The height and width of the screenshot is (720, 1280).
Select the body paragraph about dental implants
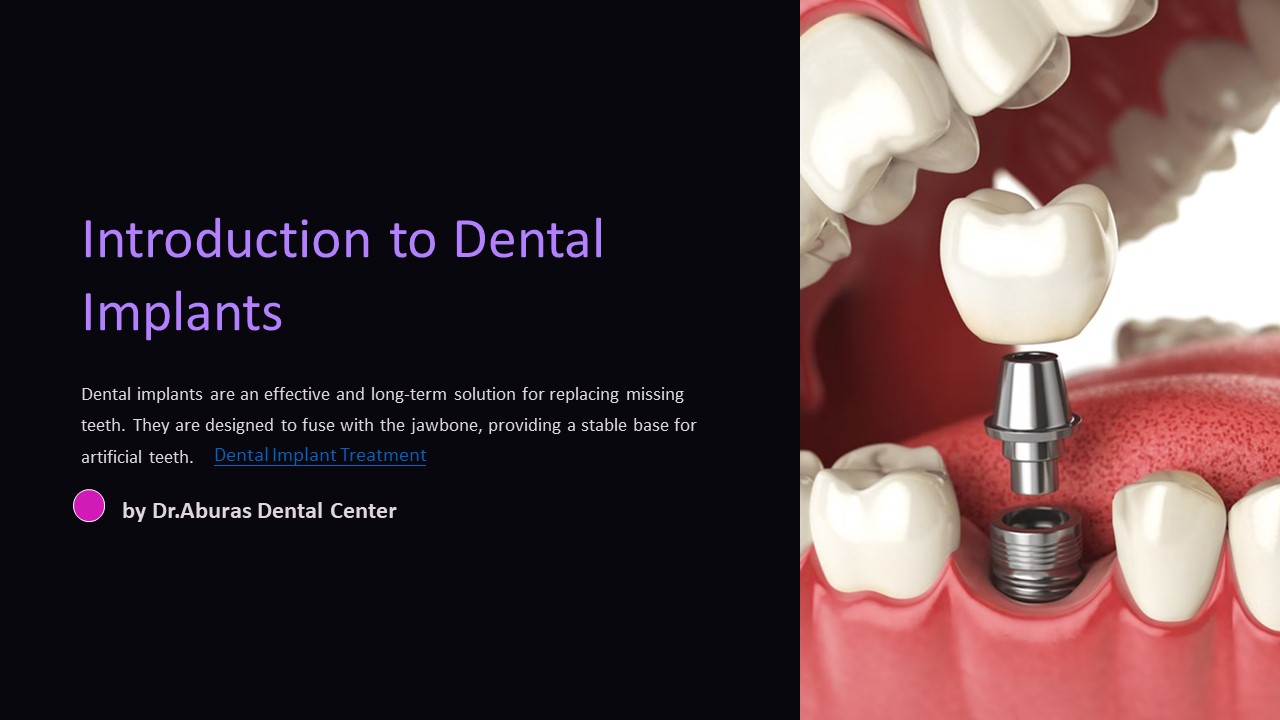point(389,425)
